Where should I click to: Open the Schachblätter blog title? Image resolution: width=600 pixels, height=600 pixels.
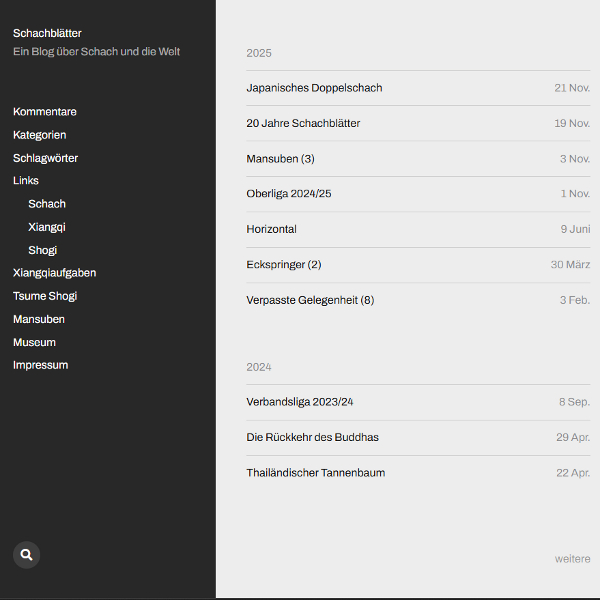click(47, 33)
